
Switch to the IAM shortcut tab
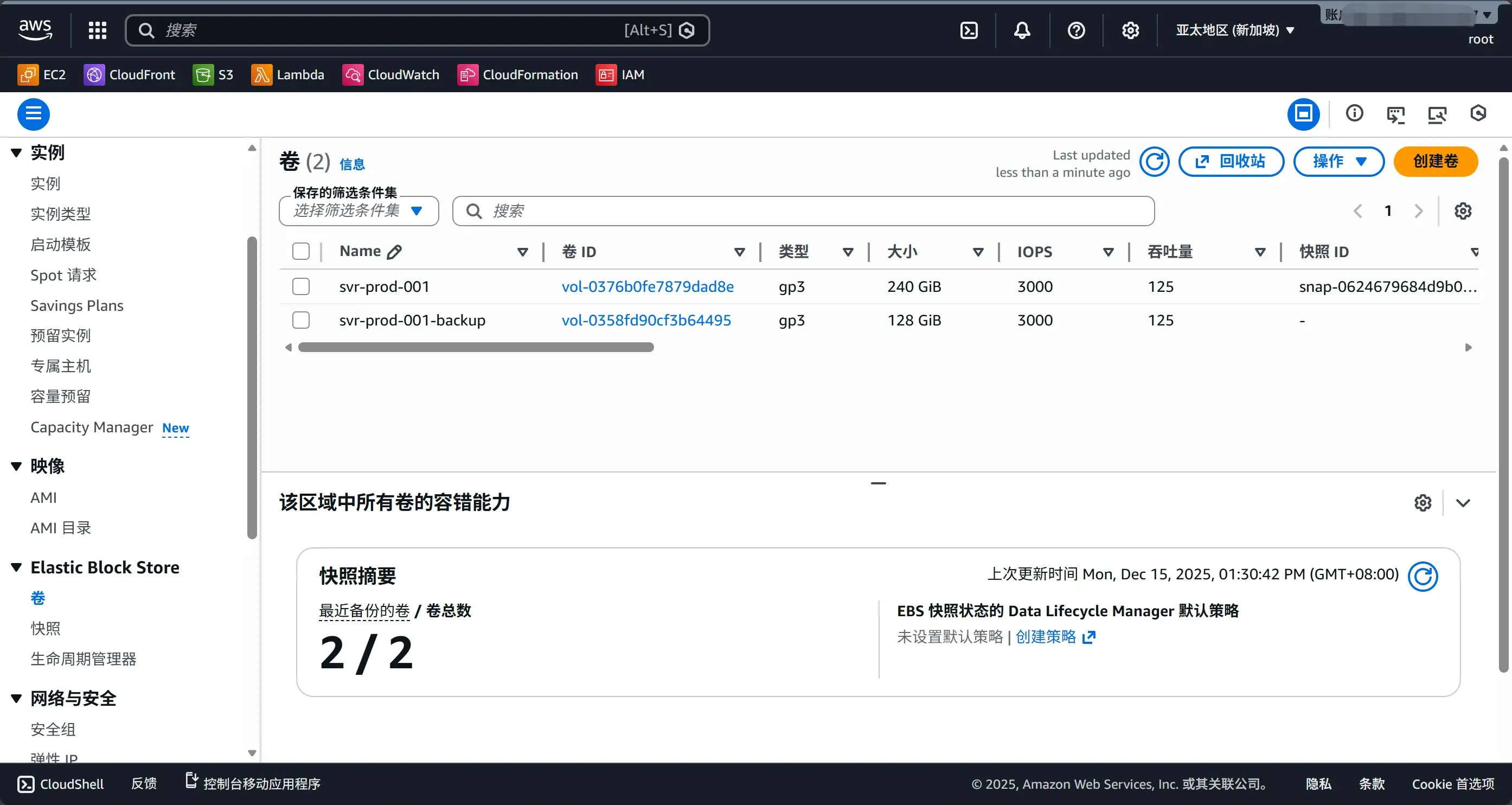coord(621,74)
